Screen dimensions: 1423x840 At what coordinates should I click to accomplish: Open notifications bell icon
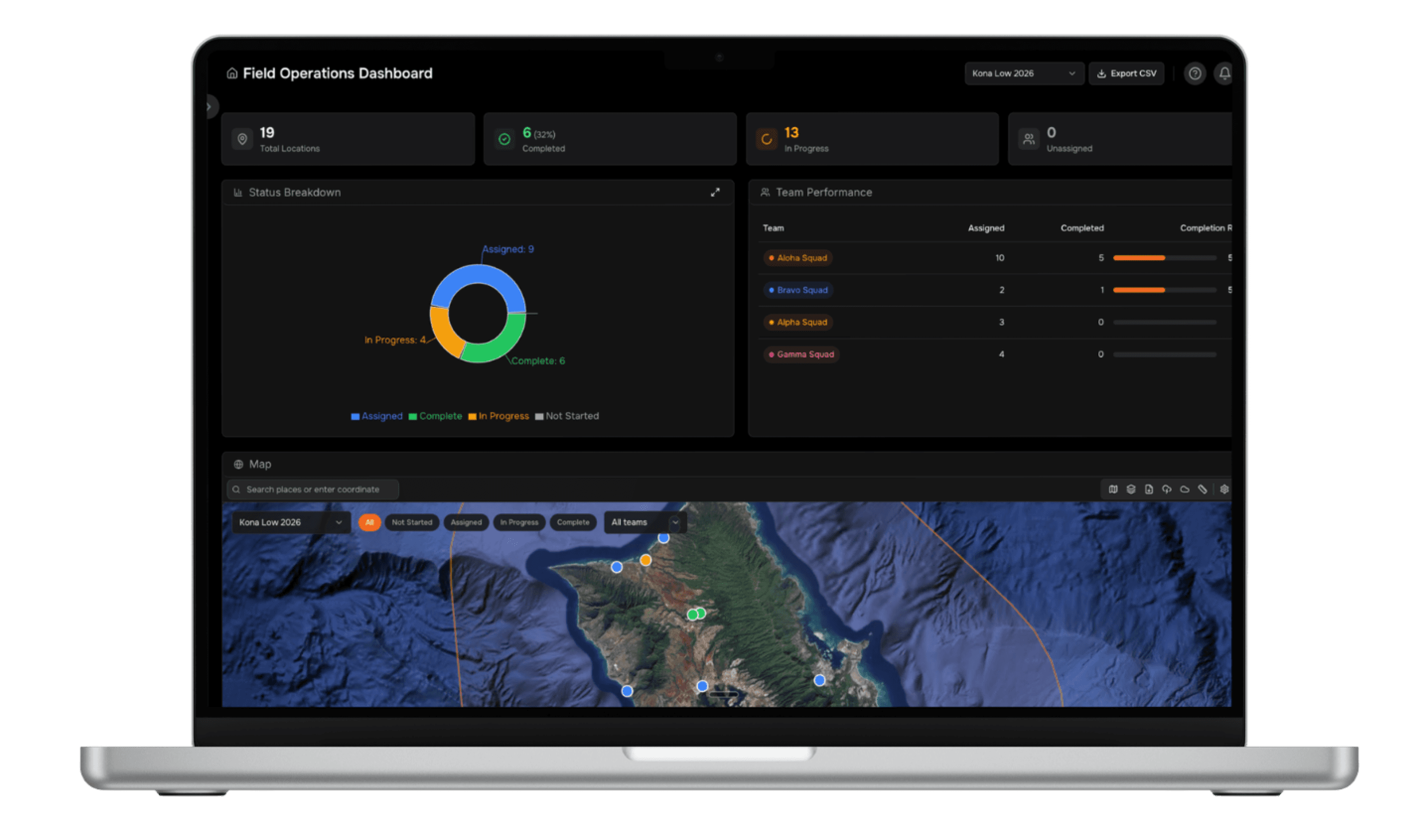[1224, 73]
